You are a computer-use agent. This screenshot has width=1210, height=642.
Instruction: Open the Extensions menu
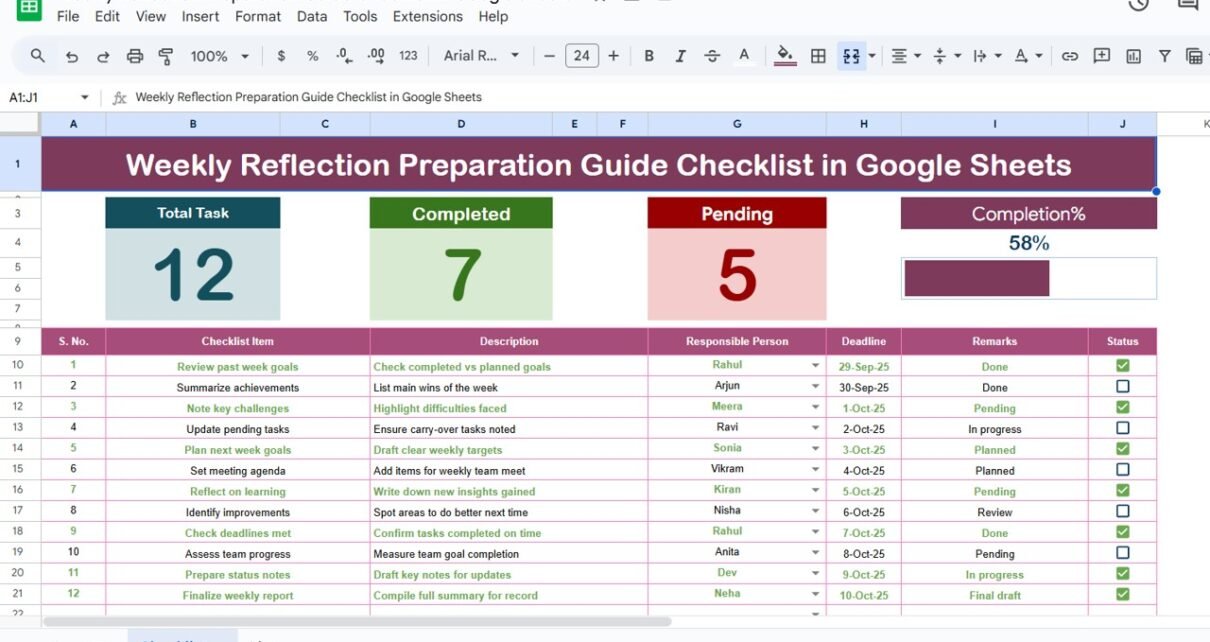(x=427, y=16)
